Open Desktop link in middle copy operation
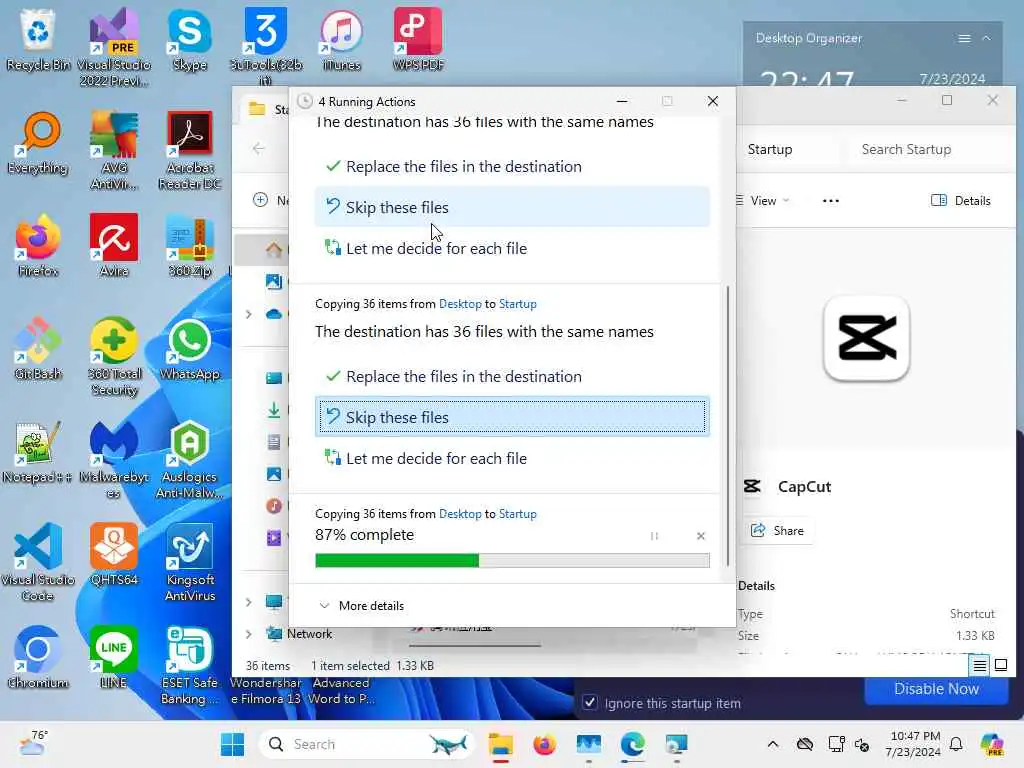Screen dimensions: 1024x768 460,304
